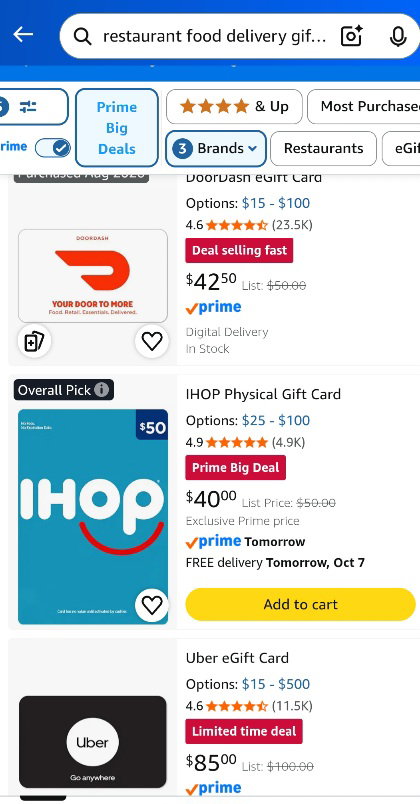420x804 pixels.
Task: Select the Most Purchased filter chip
Action: click(364, 107)
